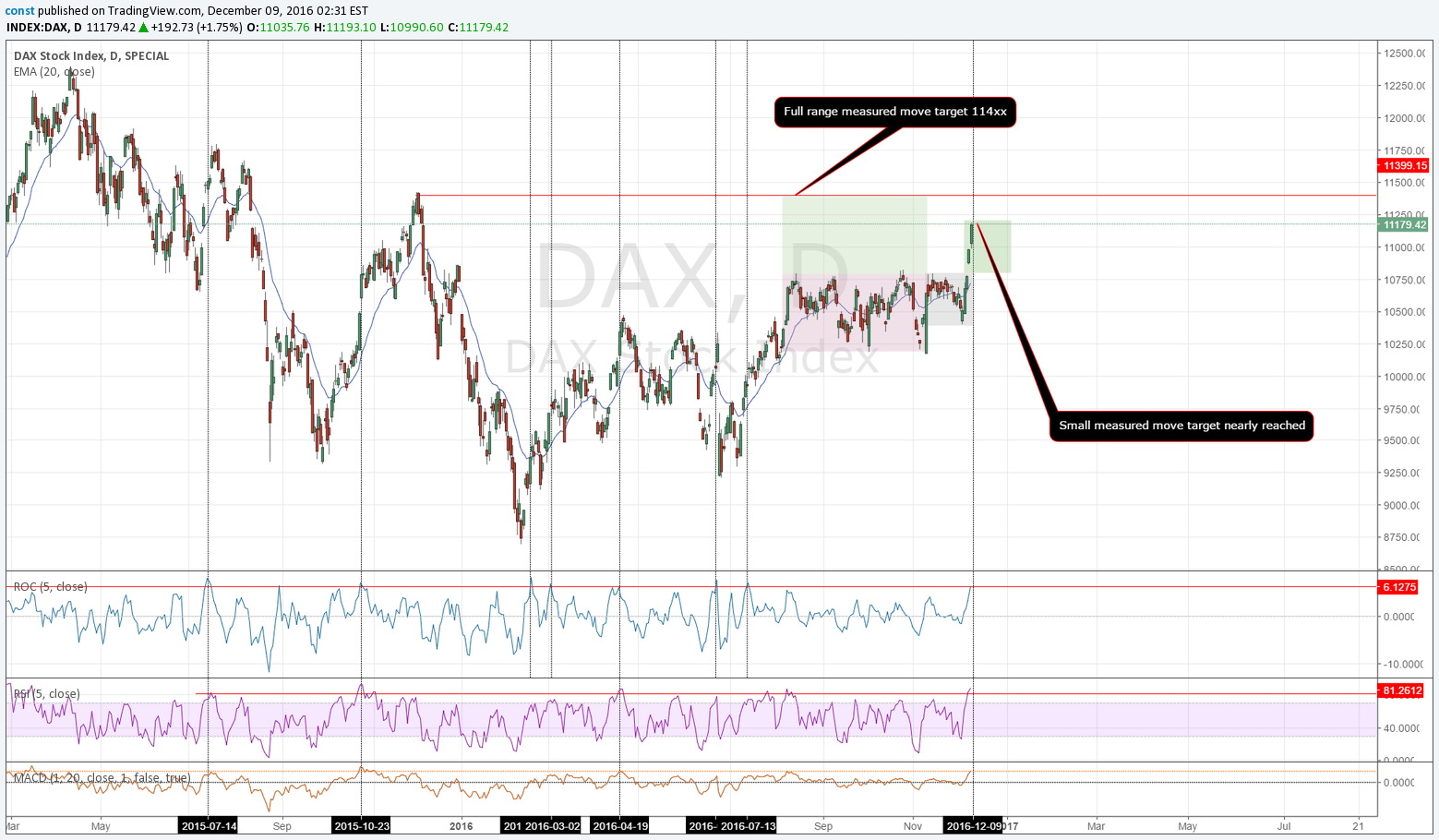Click the high value H:11193.10
Viewport: 1439px width, 840px height.
pos(345,28)
